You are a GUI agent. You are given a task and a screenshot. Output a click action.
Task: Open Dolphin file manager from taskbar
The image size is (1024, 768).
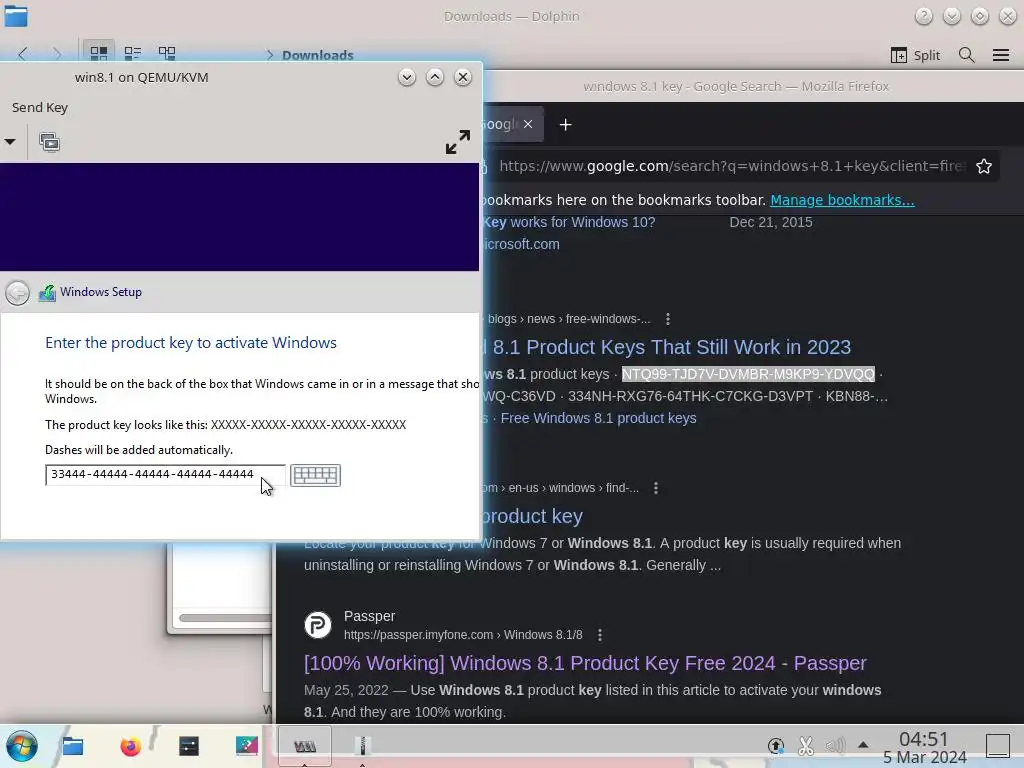(72, 746)
